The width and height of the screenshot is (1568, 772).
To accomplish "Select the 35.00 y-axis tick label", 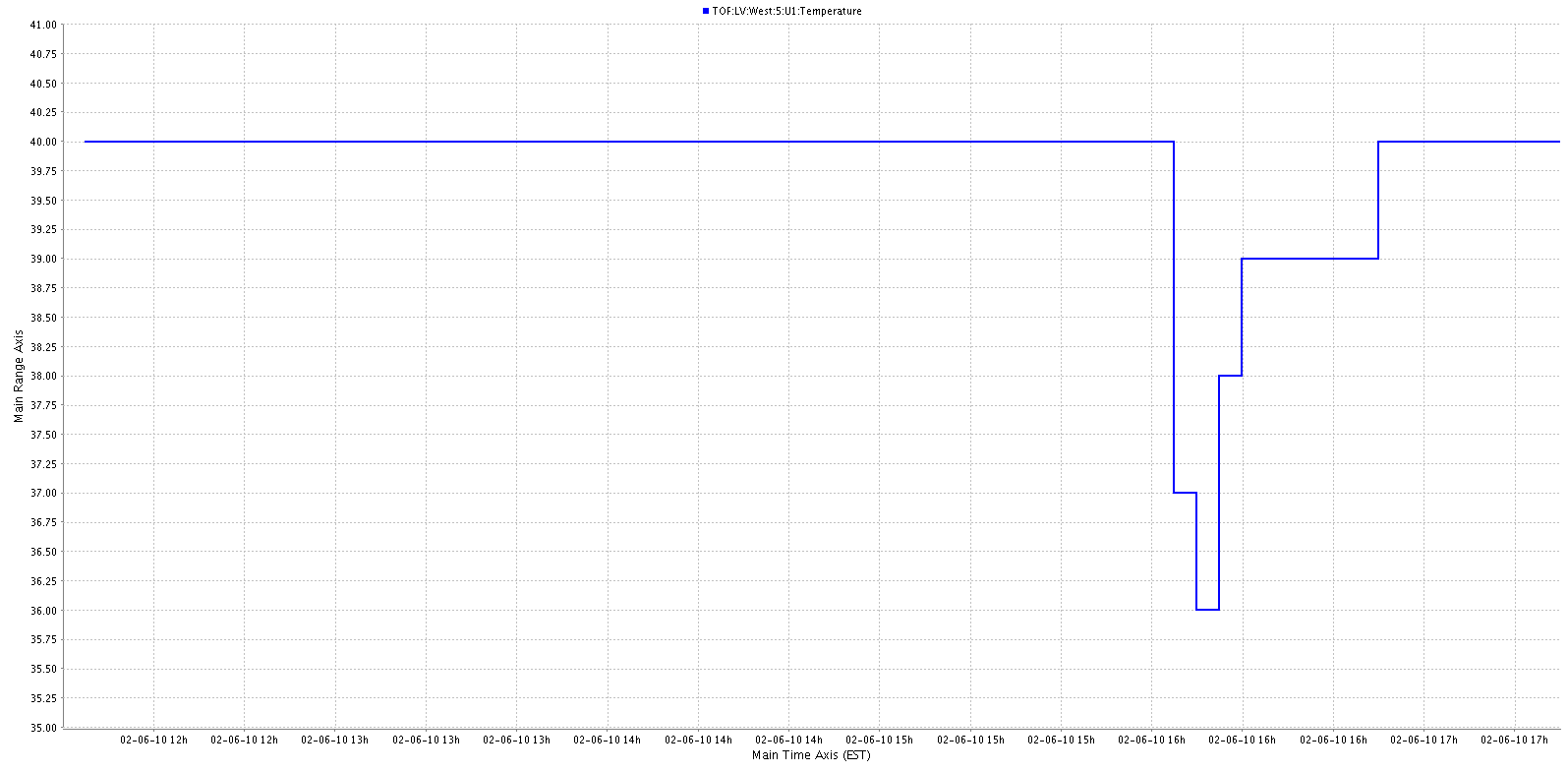I will click(x=43, y=728).
